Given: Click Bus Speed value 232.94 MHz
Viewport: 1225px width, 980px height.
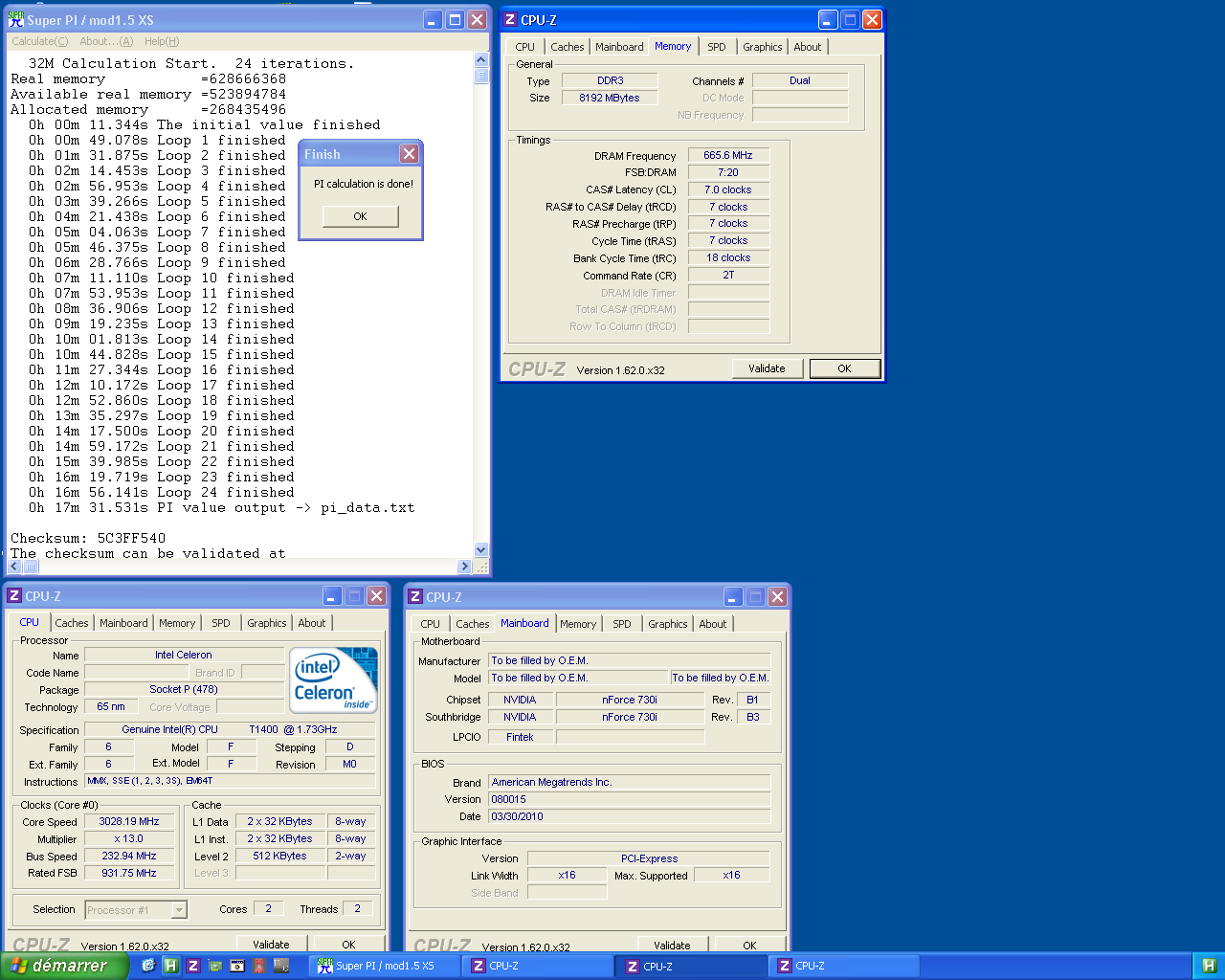Looking at the screenshot, I should pyautogui.click(x=129, y=856).
